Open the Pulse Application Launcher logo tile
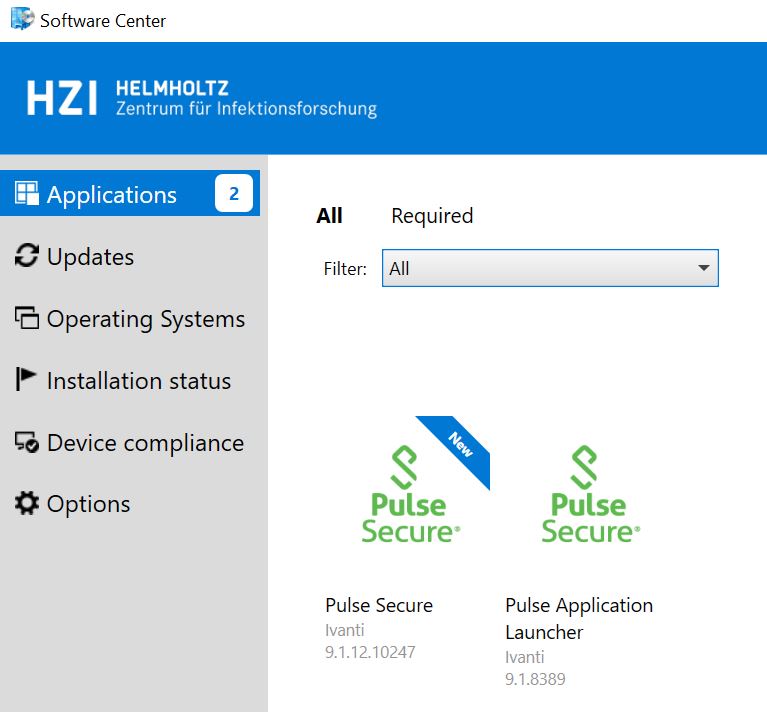 pyautogui.click(x=590, y=495)
